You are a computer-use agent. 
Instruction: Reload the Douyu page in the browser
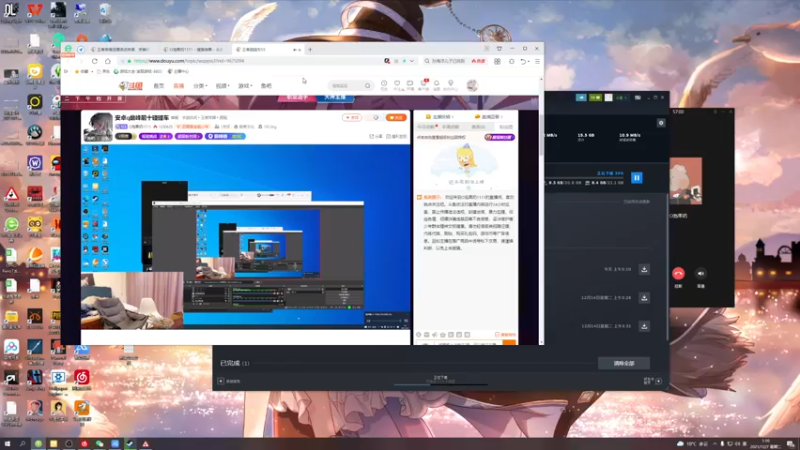[94, 61]
